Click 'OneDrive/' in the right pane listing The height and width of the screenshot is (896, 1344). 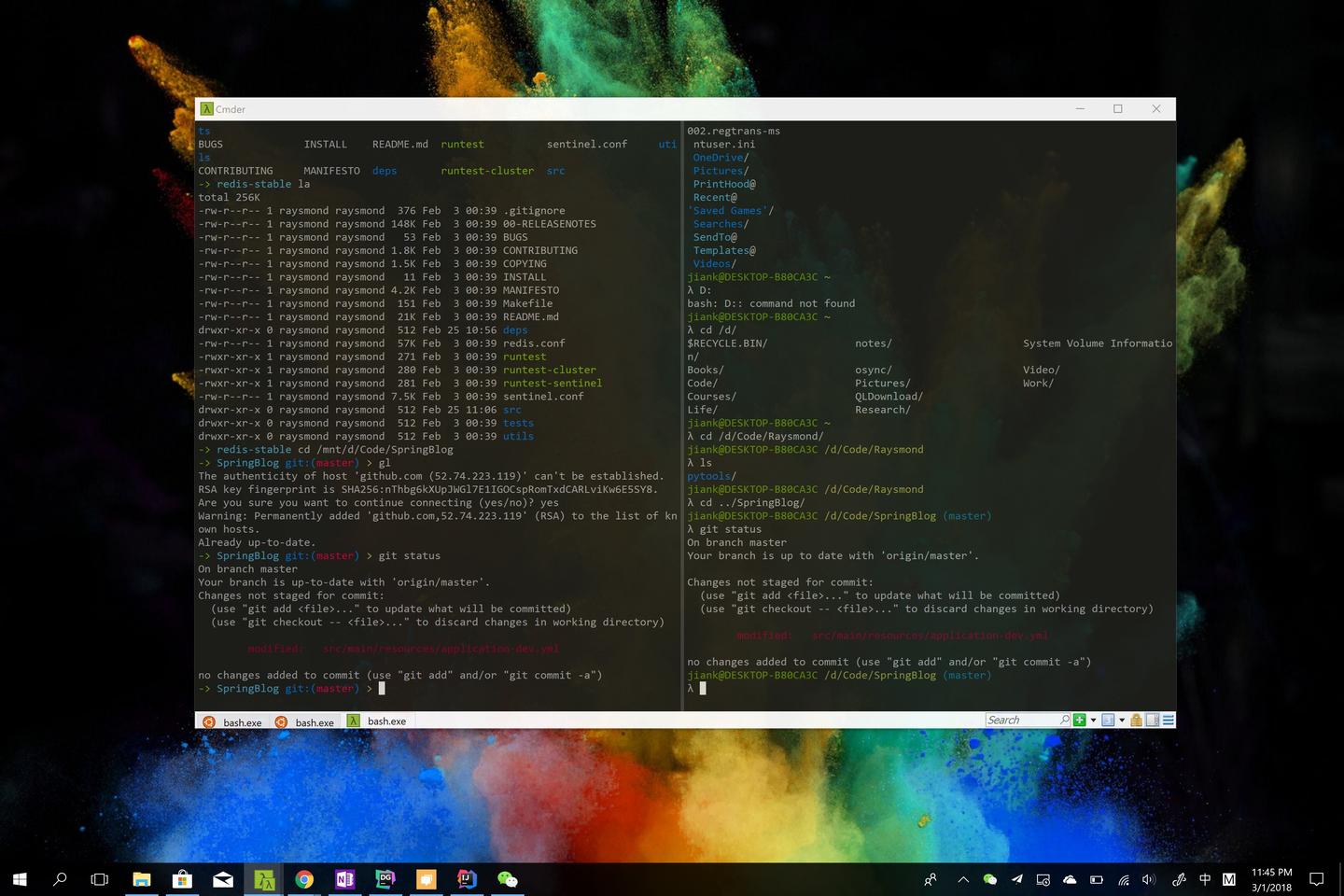tap(721, 158)
